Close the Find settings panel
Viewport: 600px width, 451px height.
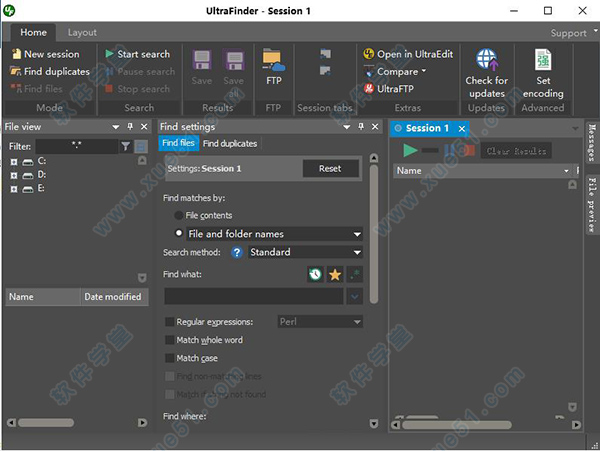coord(375,127)
